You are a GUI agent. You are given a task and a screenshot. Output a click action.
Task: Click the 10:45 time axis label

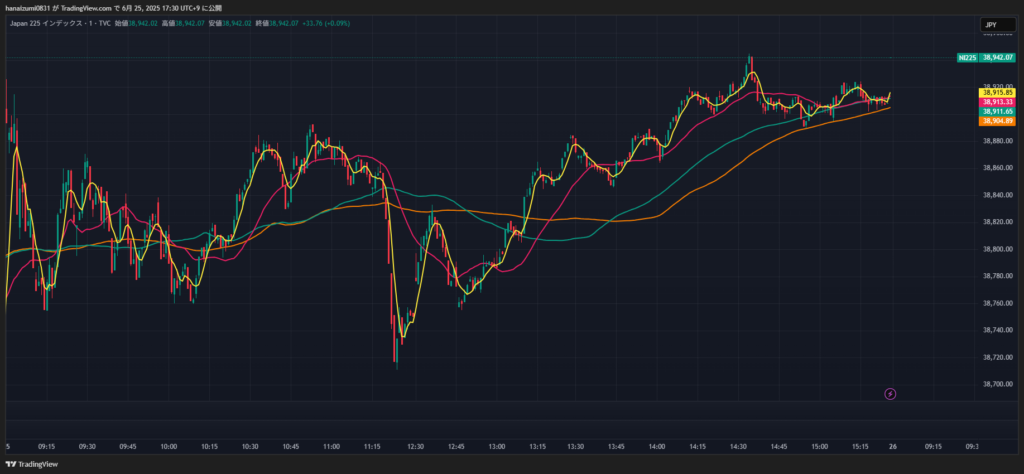point(291,447)
